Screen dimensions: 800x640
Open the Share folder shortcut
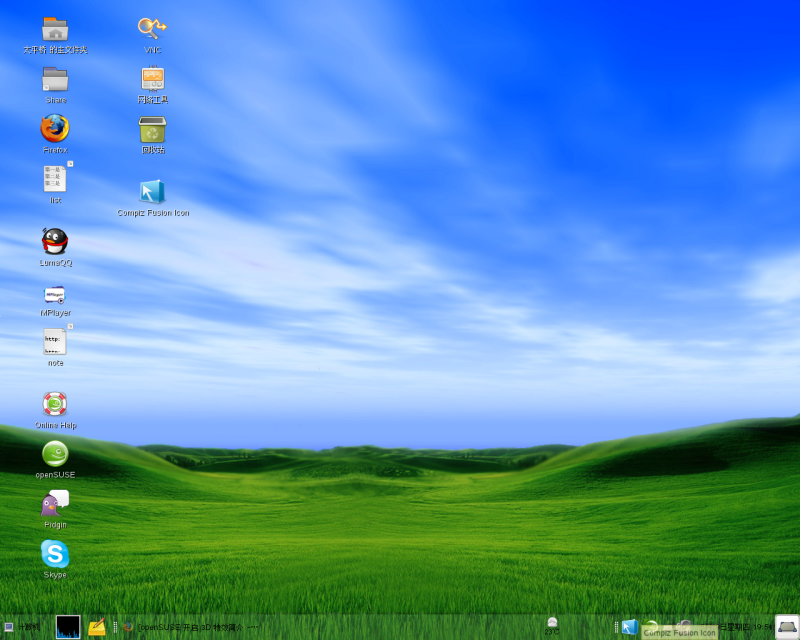pyautogui.click(x=55, y=79)
